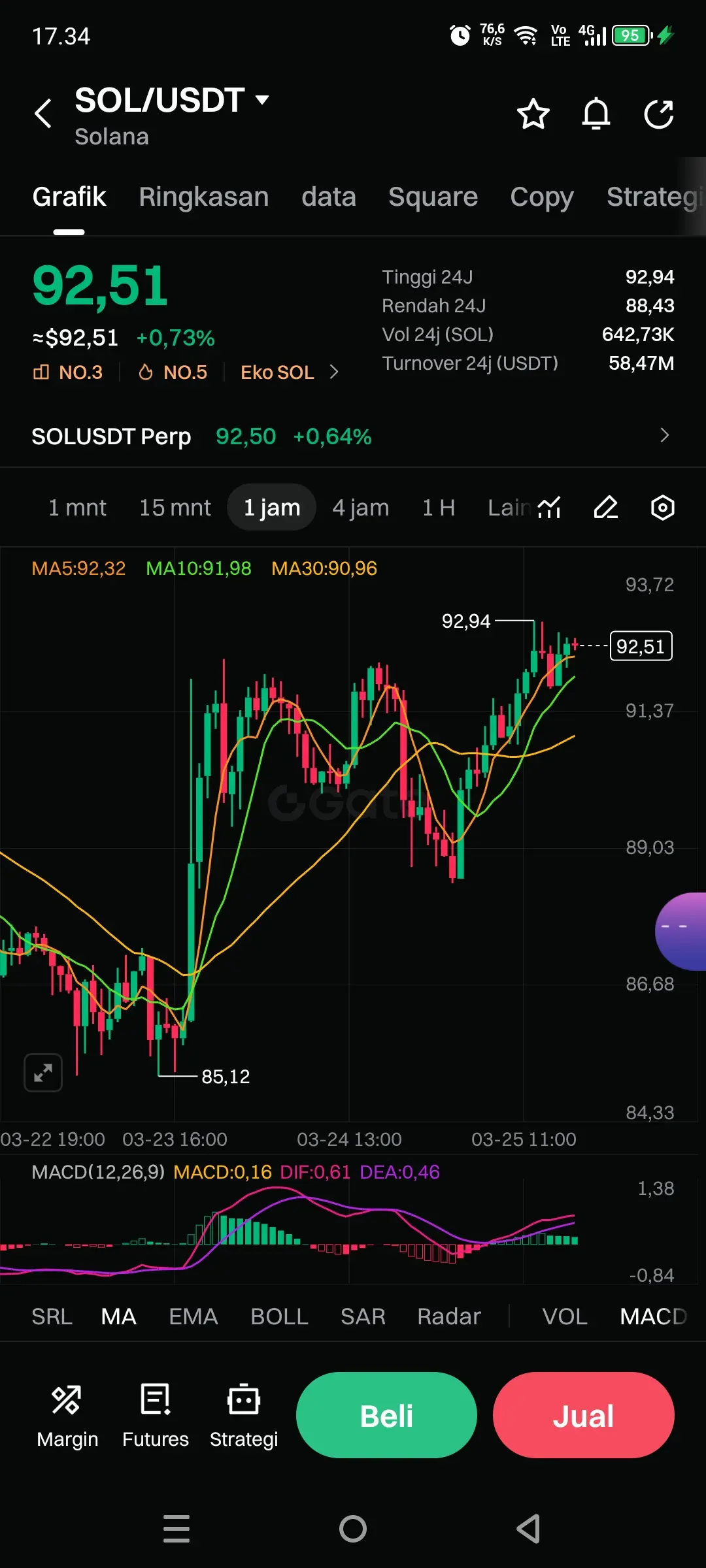
Task: Open the Eko SOL link
Action: 277,372
